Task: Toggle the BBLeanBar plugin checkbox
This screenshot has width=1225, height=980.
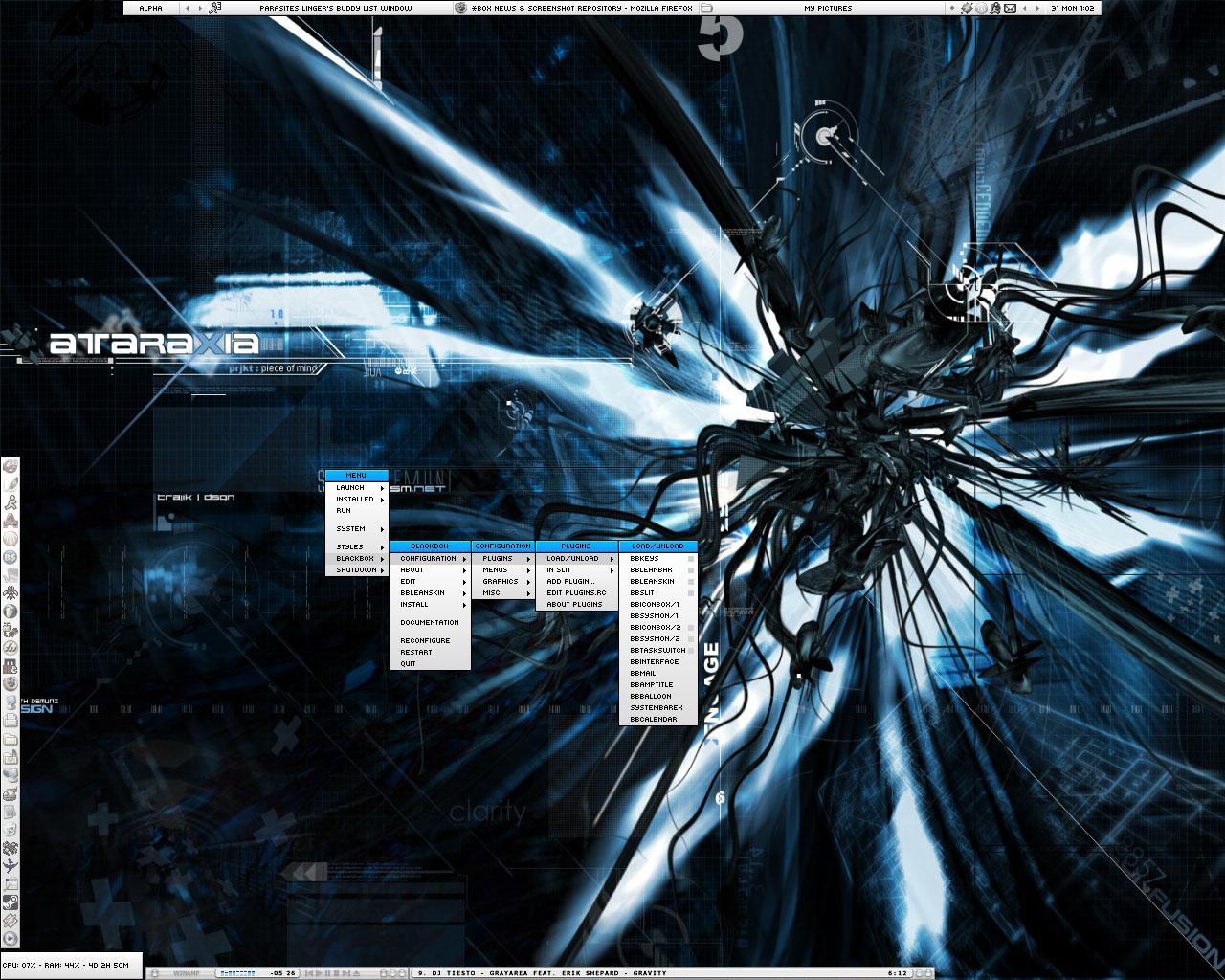Action: point(690,570)
